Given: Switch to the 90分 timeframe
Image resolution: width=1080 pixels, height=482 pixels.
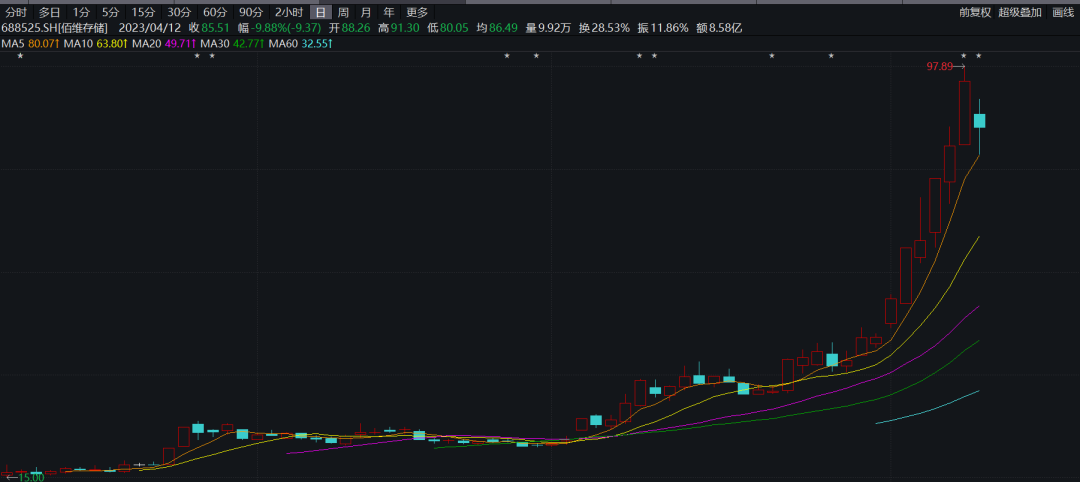Looking at the screenshot, I should pos(251,12).
